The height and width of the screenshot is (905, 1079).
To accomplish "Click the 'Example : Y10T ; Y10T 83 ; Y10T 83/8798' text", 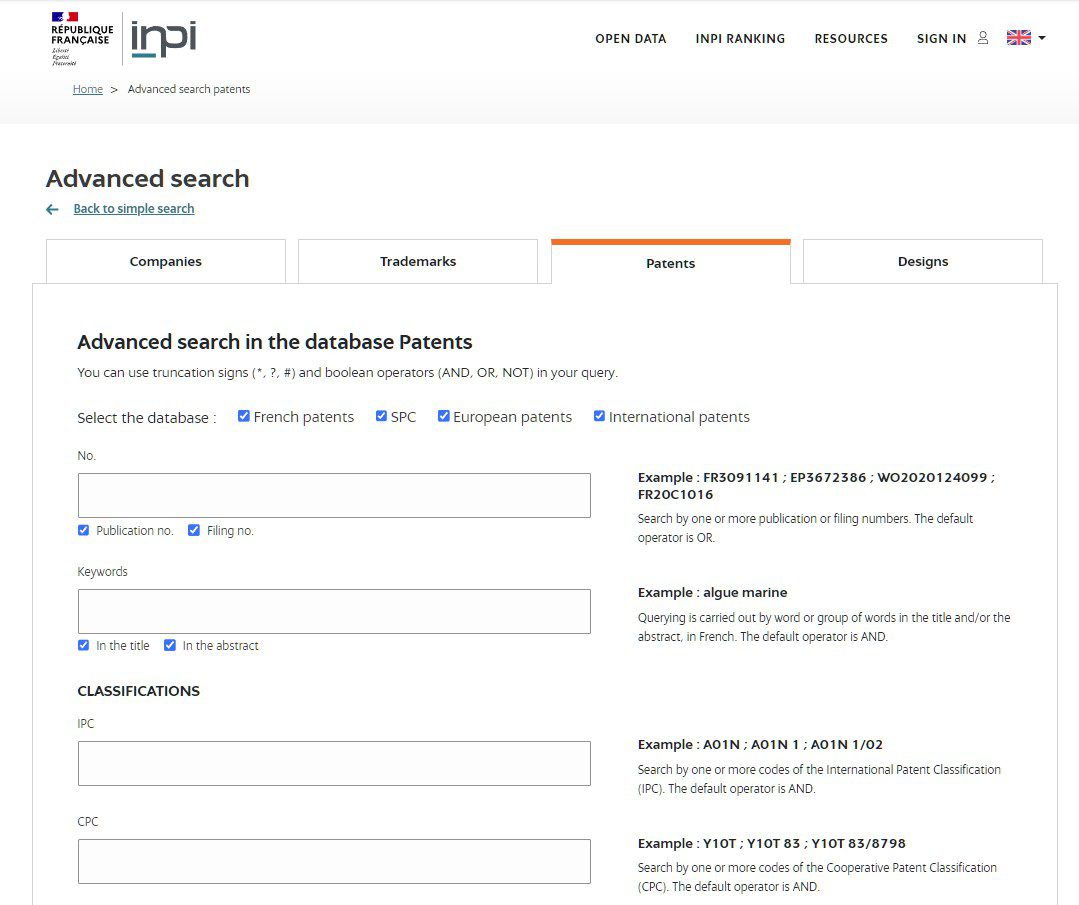I will [x=771, y=844].
